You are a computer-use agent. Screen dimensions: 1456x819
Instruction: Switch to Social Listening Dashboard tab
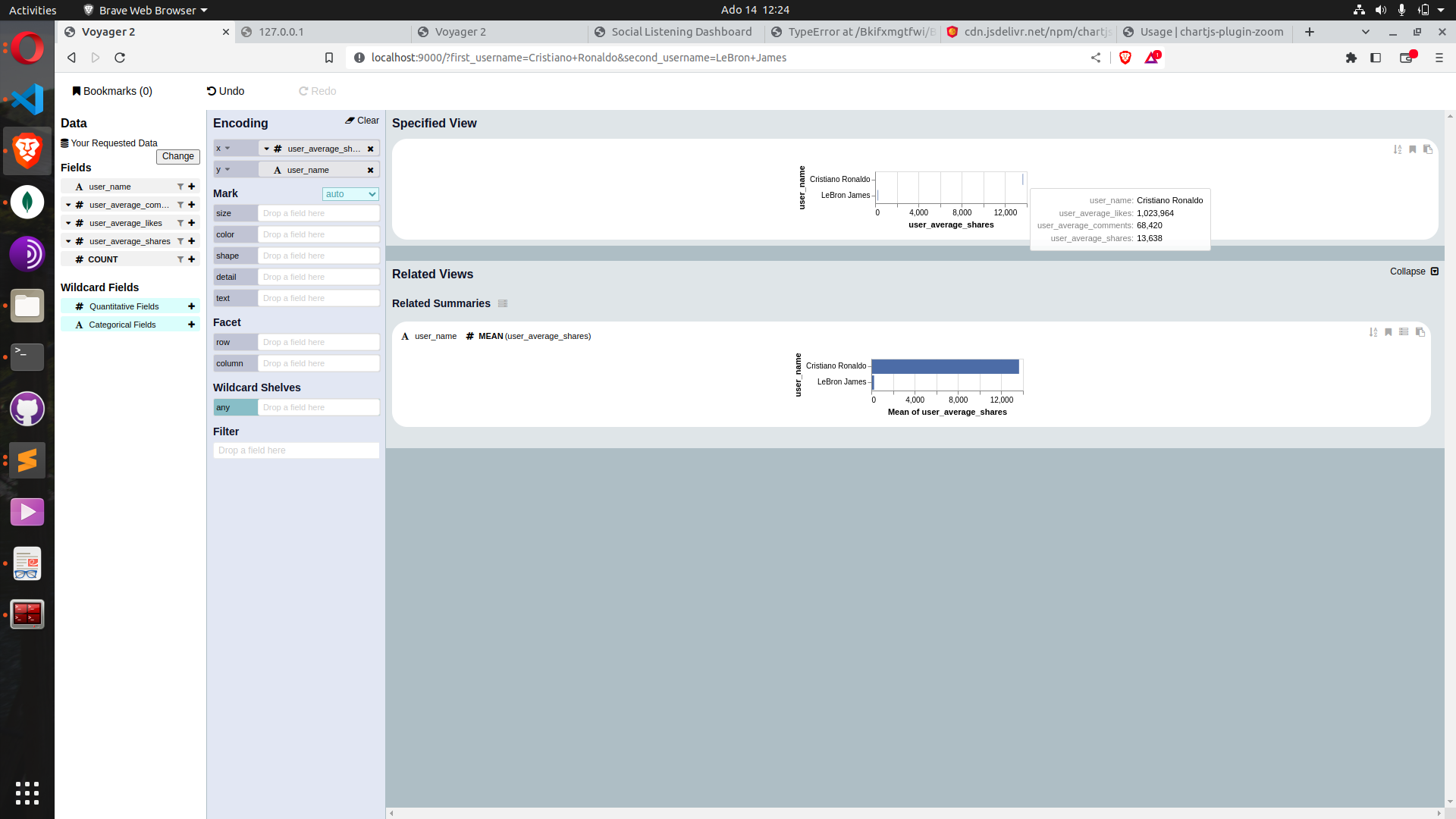[x=680, y=32]
